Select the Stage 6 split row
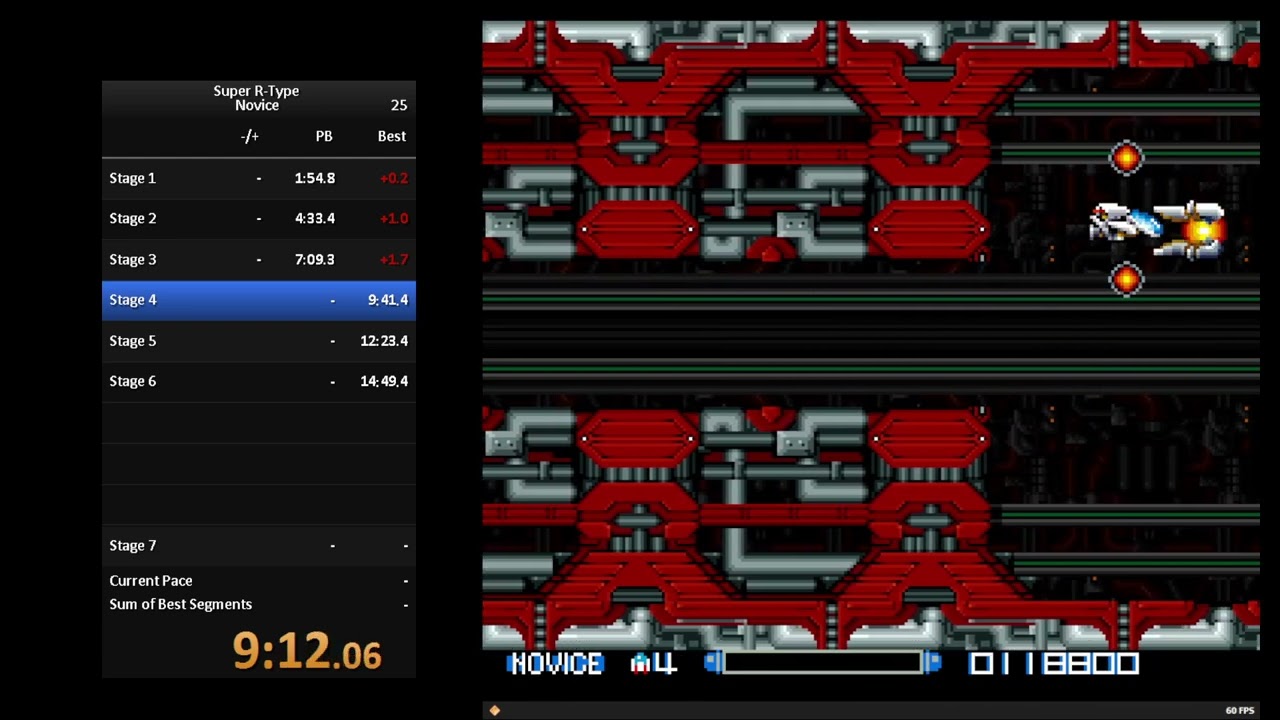Image resolution: width=1280 pixels, height=720 pixels. (259, 381)
